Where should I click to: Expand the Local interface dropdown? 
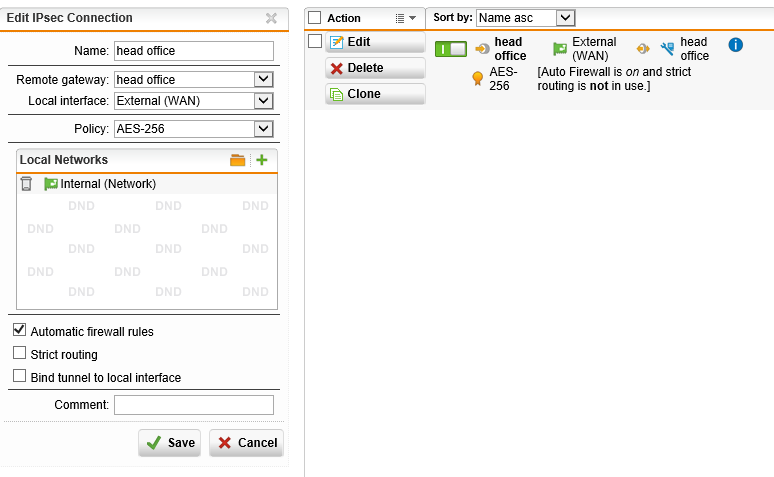click(263, 100)
